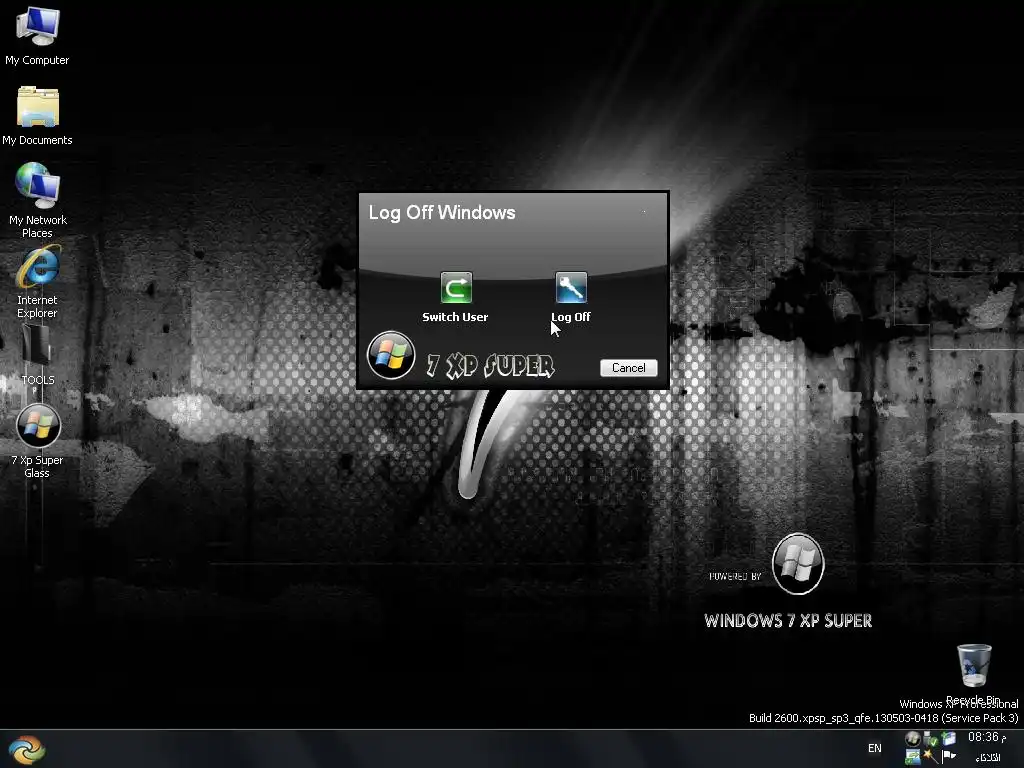Open the Start orb menu
This screenshot has height=768, width=1024.
point(26,749)
